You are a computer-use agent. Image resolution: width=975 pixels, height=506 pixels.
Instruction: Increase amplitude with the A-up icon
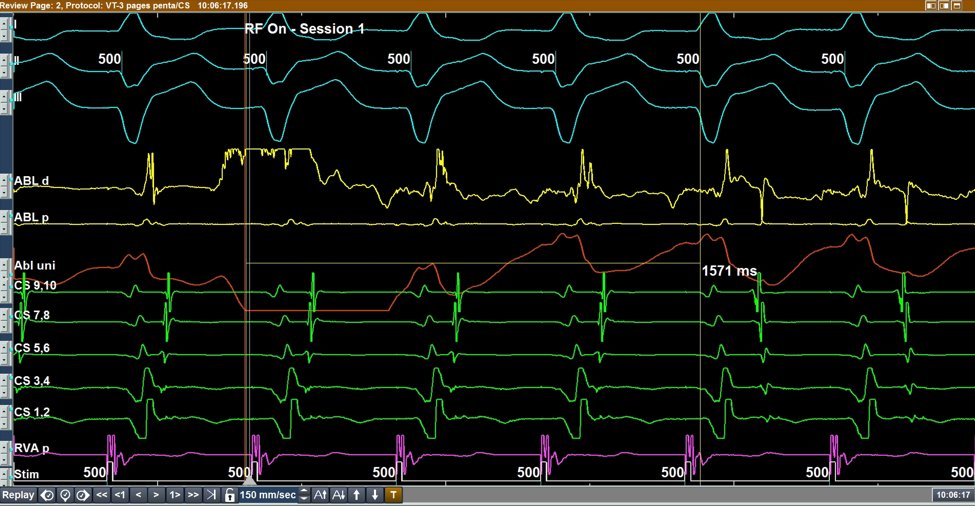click(320, 495)
